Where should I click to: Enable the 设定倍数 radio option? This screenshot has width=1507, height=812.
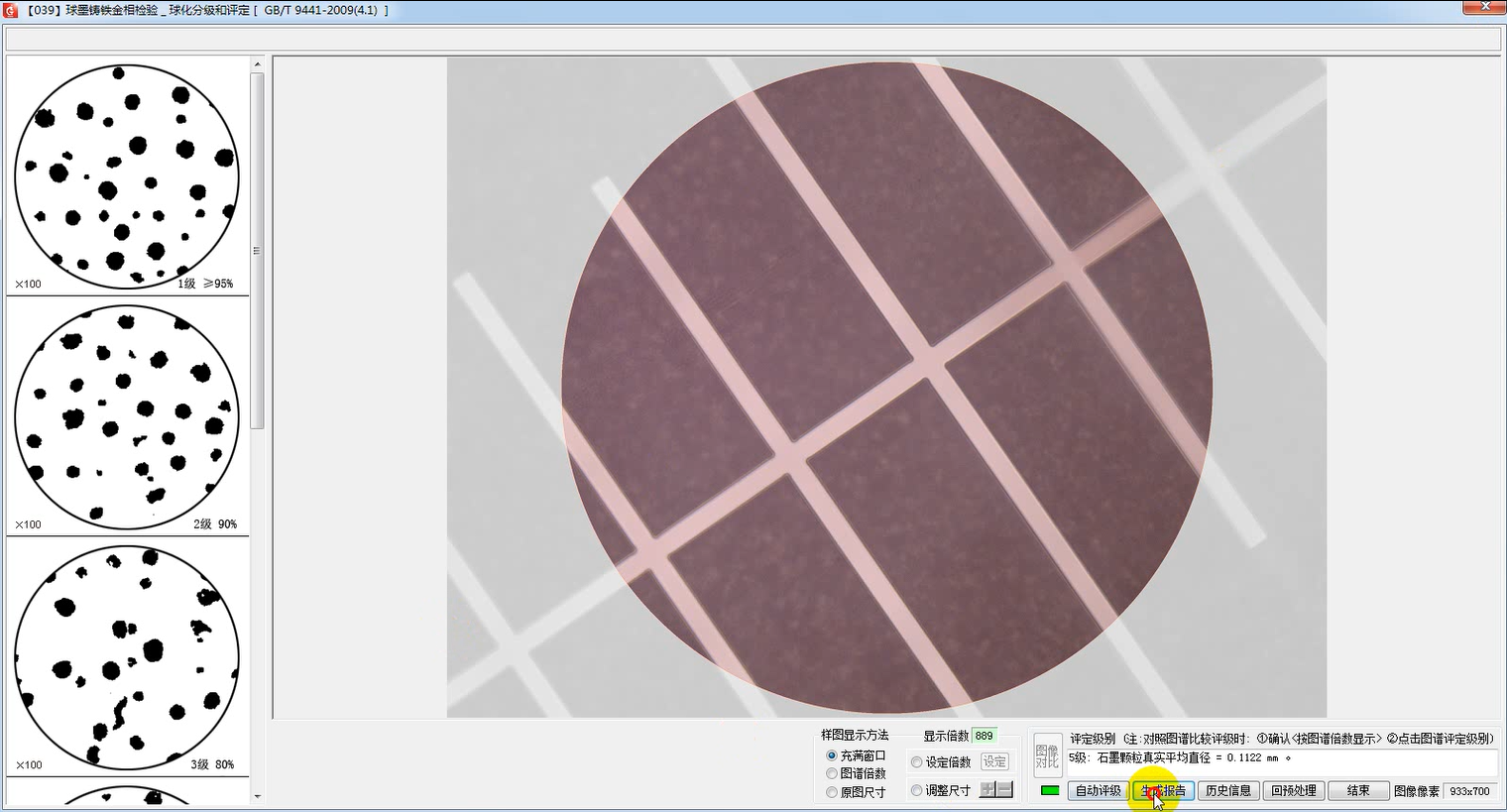[917, 761]
